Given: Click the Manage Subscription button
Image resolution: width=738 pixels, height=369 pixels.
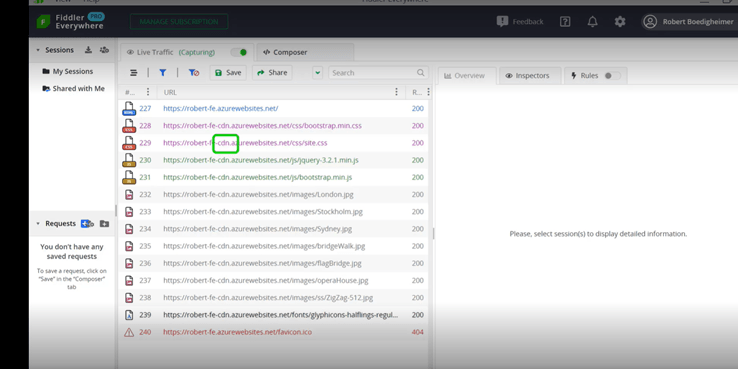Looking at the screenshot, I should click(x=179, y=22).
